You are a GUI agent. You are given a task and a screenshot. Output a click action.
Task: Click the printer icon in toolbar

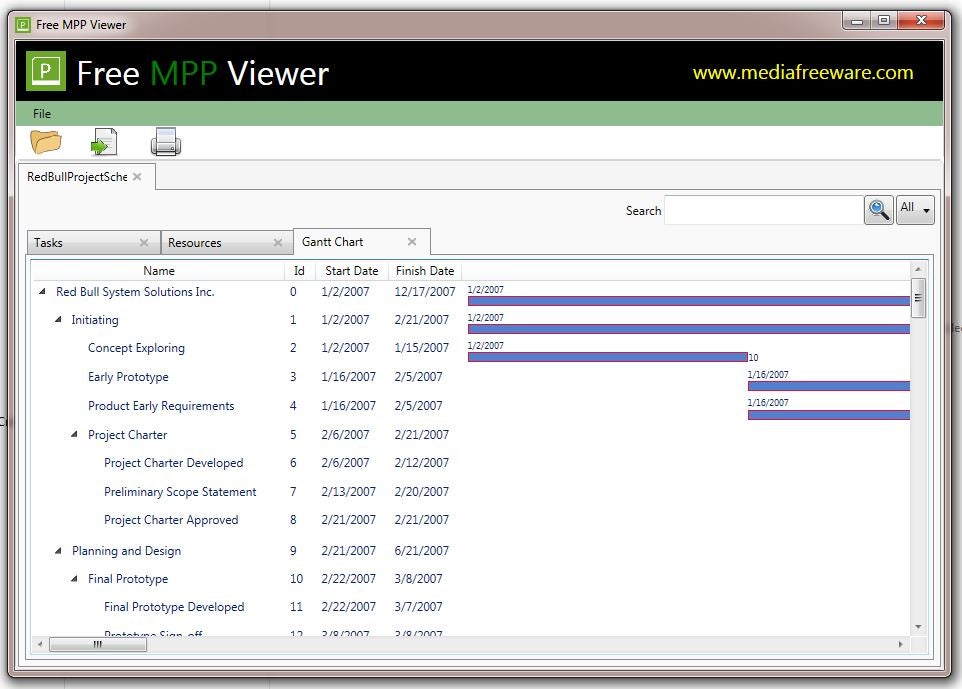pos(166,142)
